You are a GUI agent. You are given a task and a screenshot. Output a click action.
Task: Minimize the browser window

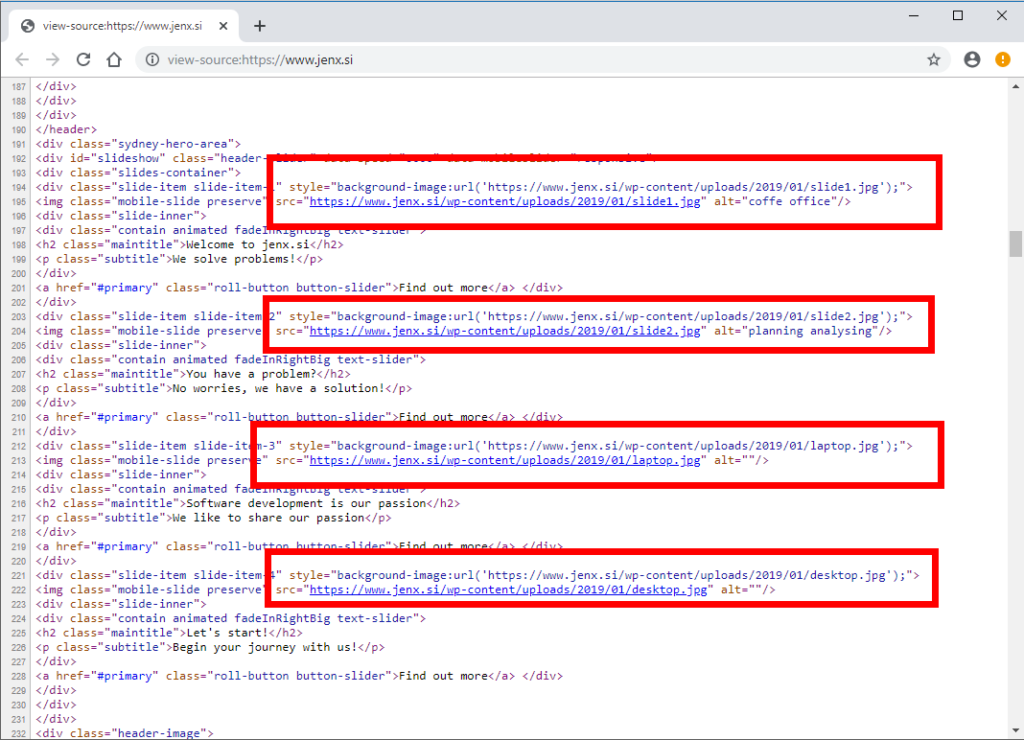tap(914, 16)
